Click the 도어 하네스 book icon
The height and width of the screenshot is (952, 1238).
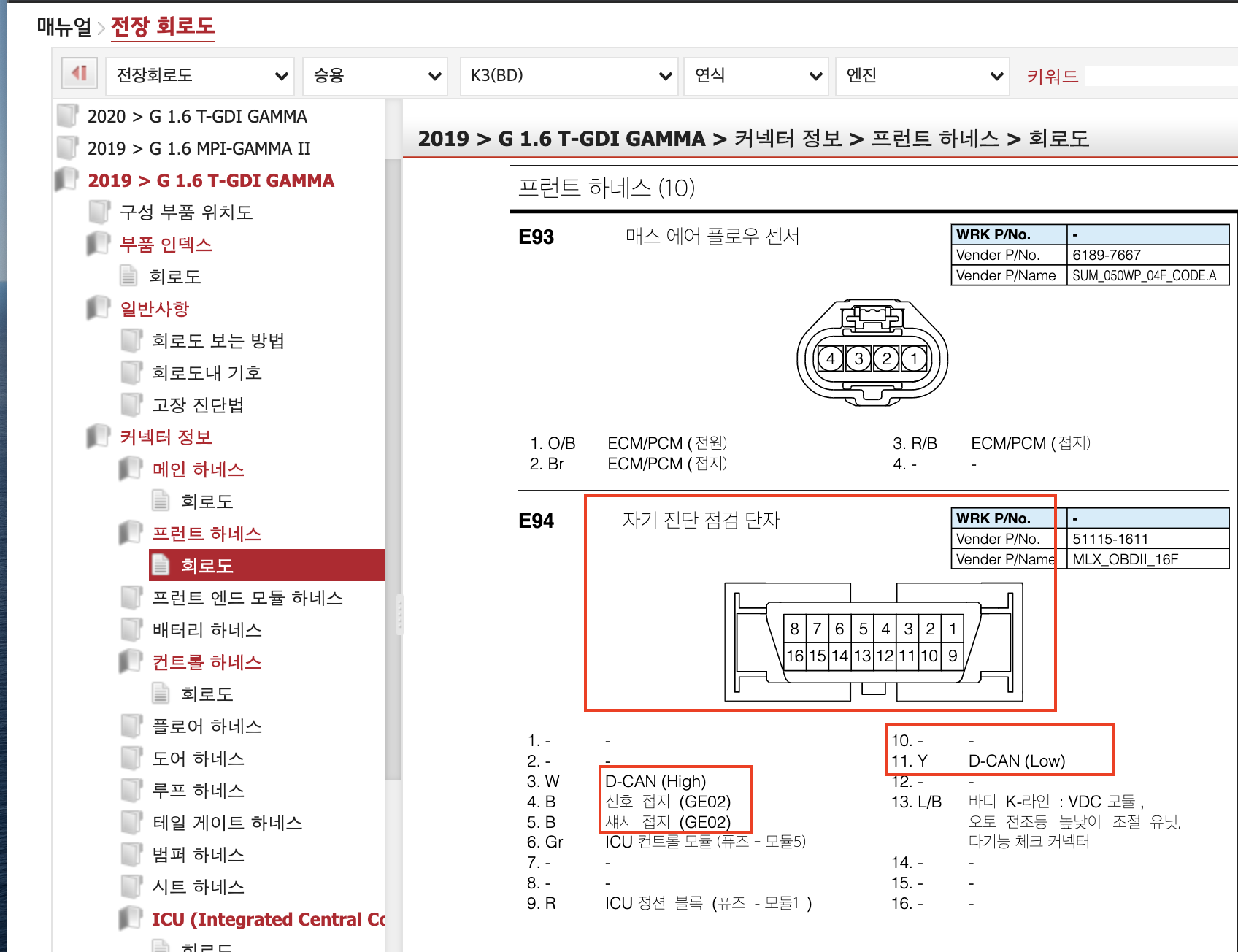tap(131, 758)
